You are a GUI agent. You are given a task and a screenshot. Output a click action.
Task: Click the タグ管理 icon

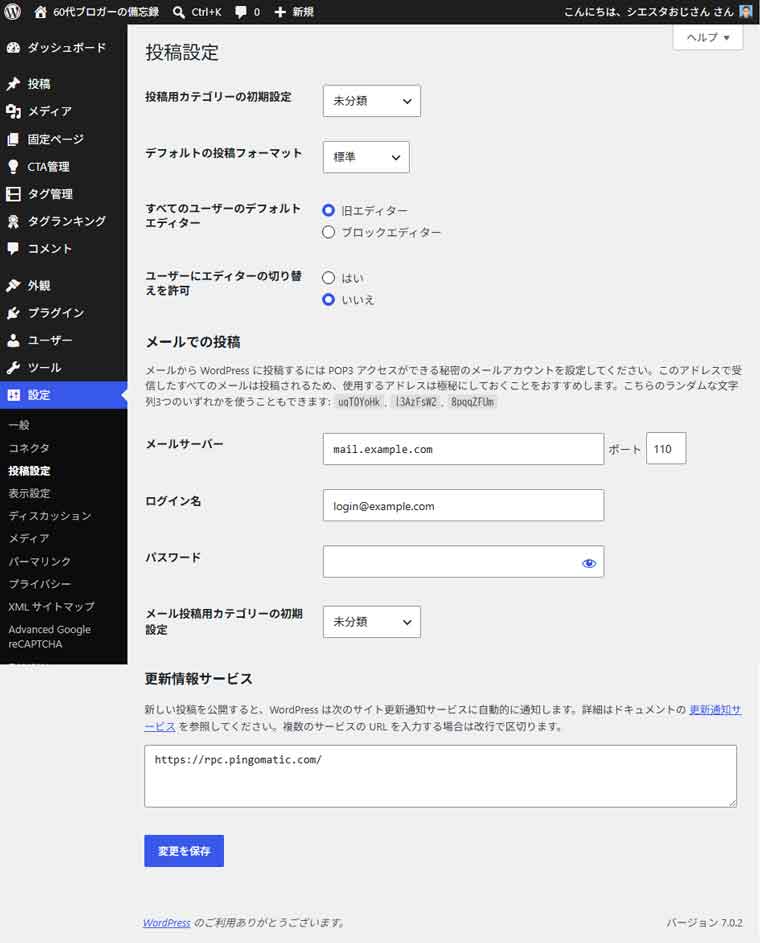coord(13,194)
